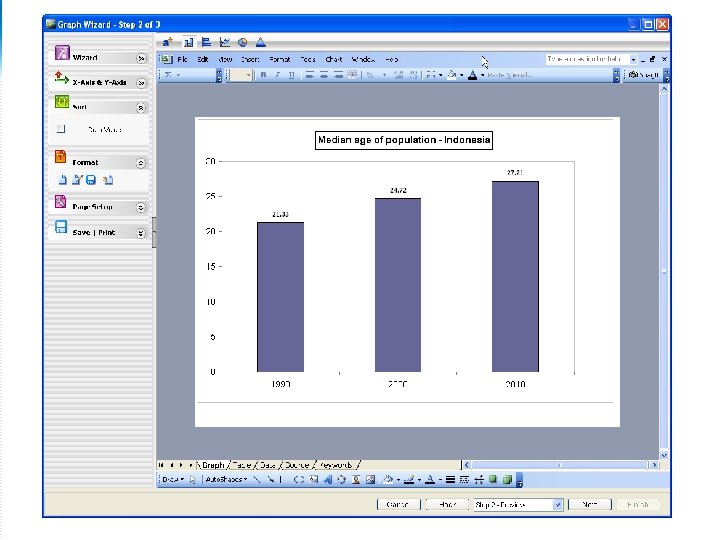This screenshot has height=540, width=720.
Task: Open the Step 2 dropdown at bottom
Action: point(557,505)
